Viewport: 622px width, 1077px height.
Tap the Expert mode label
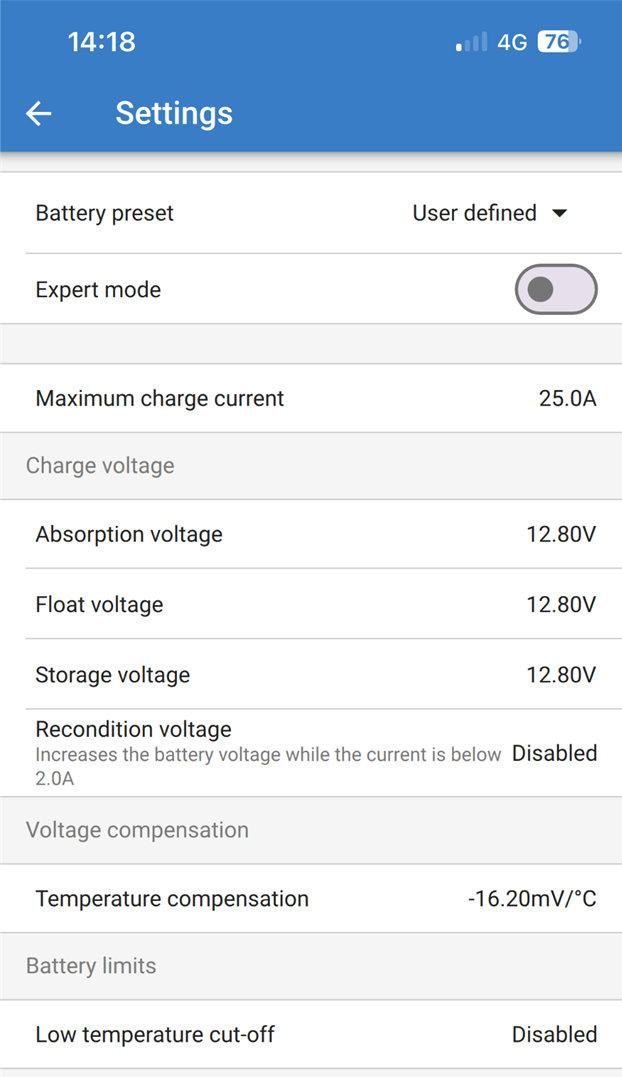[98, 290]
